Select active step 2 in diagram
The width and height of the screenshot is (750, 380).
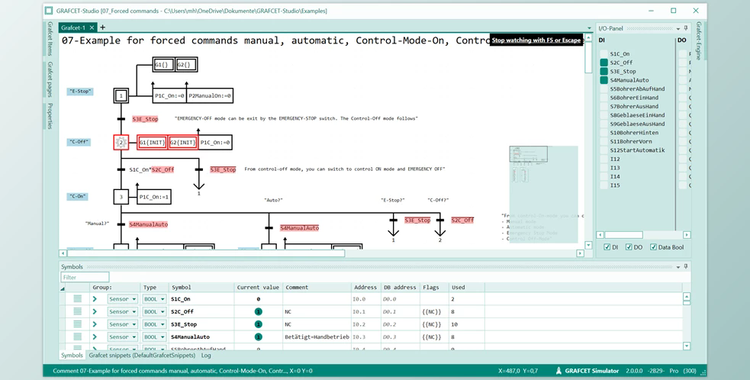tap(121, 142)
